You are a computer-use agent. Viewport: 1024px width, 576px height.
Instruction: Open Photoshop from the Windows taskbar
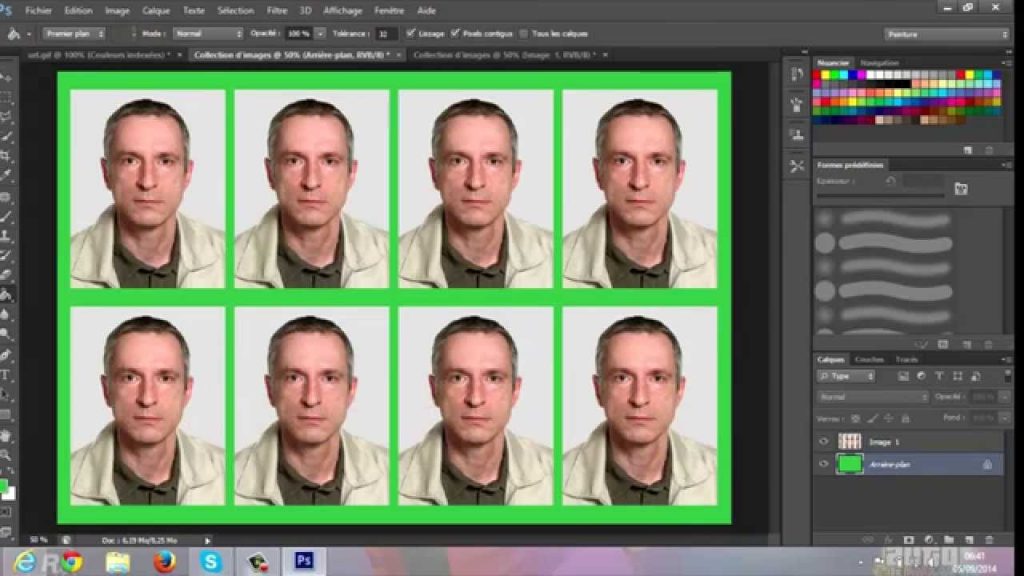click(304, 561)
